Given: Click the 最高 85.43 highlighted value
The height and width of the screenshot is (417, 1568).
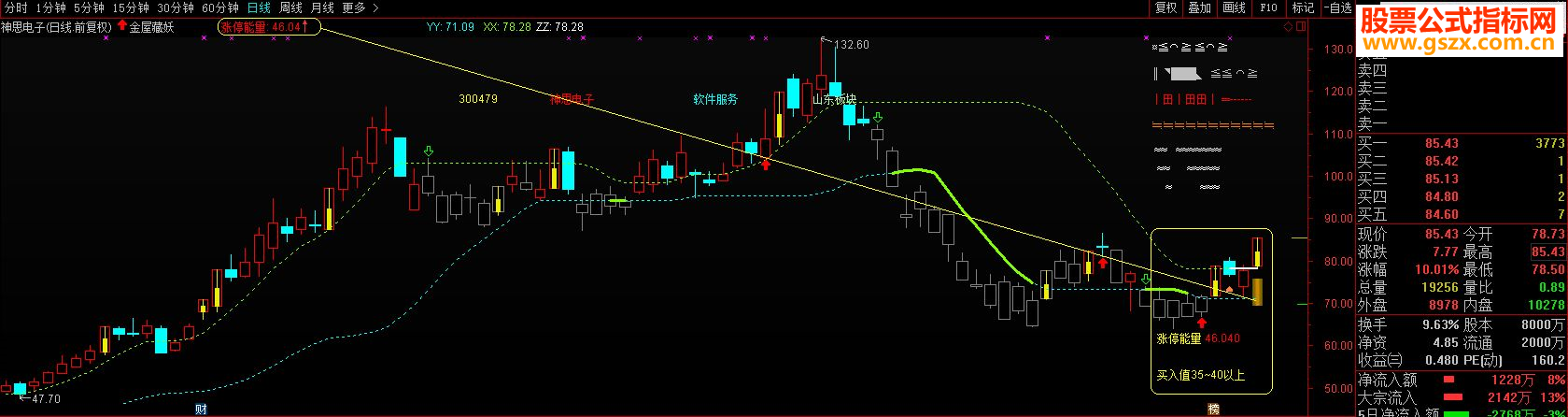Looking at the screenshot, I should tap(1547, 252).
